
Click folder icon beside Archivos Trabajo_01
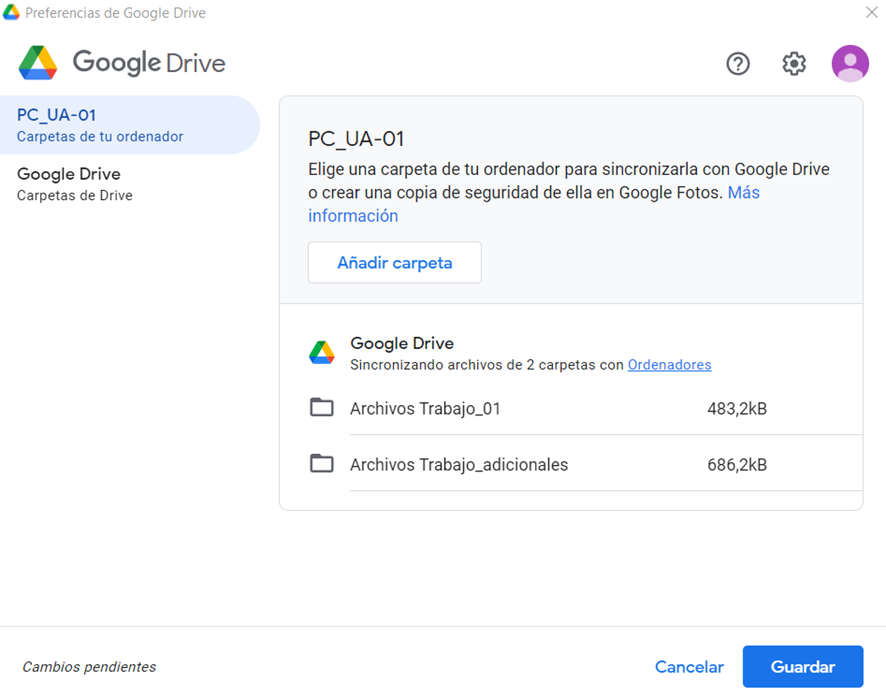point(321,408)
